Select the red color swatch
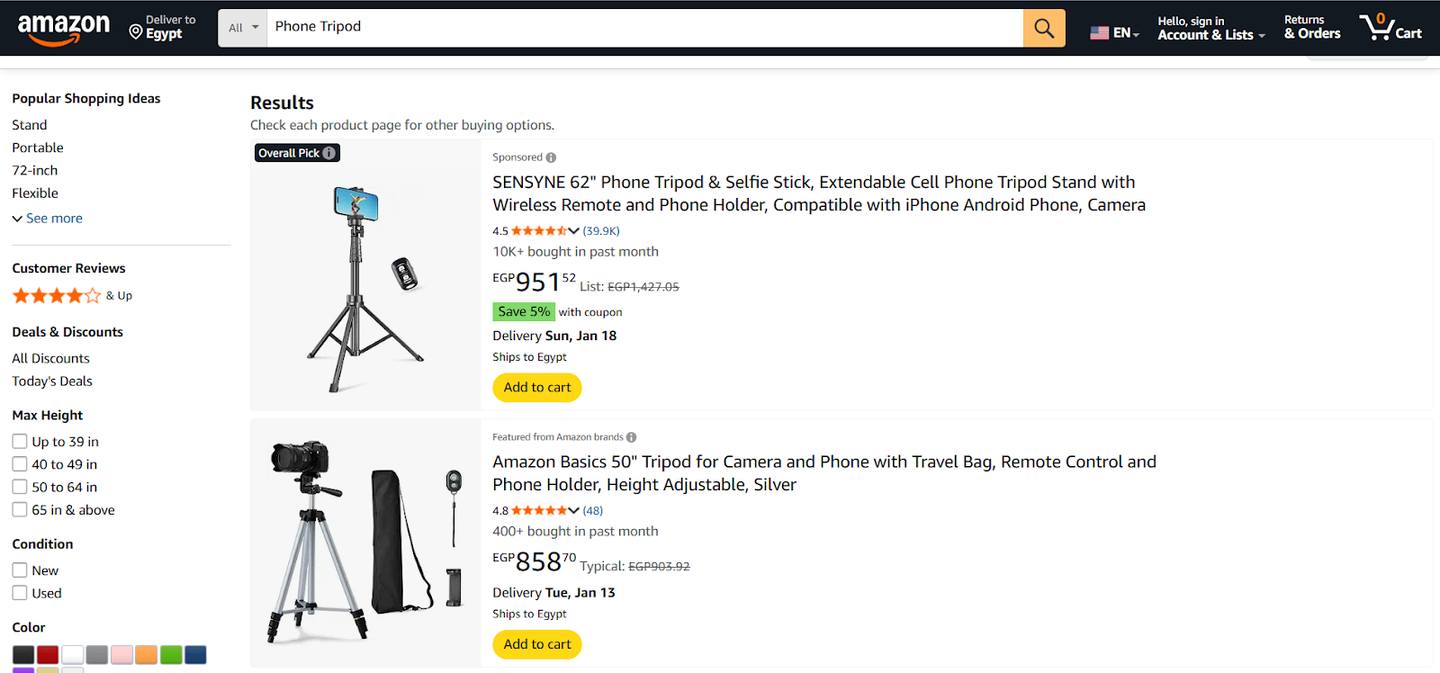The image size is (1440, 673). point(47,656)
